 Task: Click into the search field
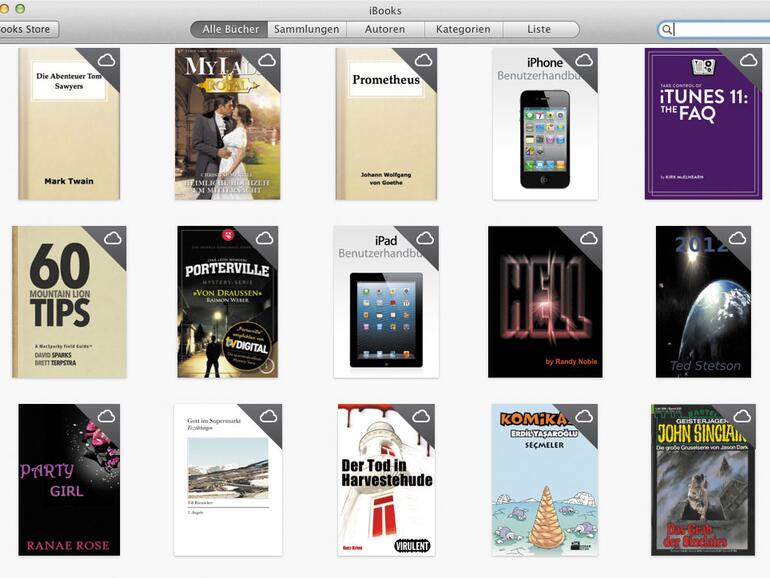(715, 29)
